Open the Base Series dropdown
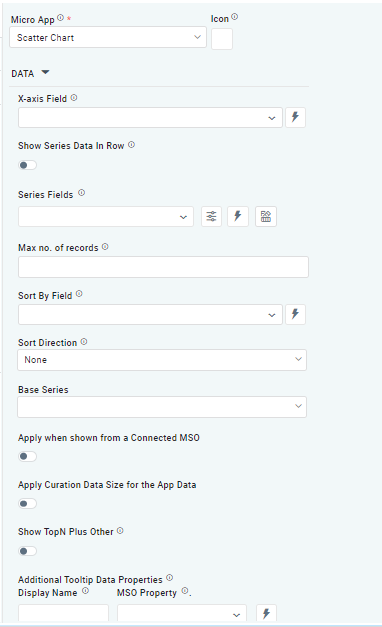The width and height of the screenshot is (382, 627). [162, 407]
